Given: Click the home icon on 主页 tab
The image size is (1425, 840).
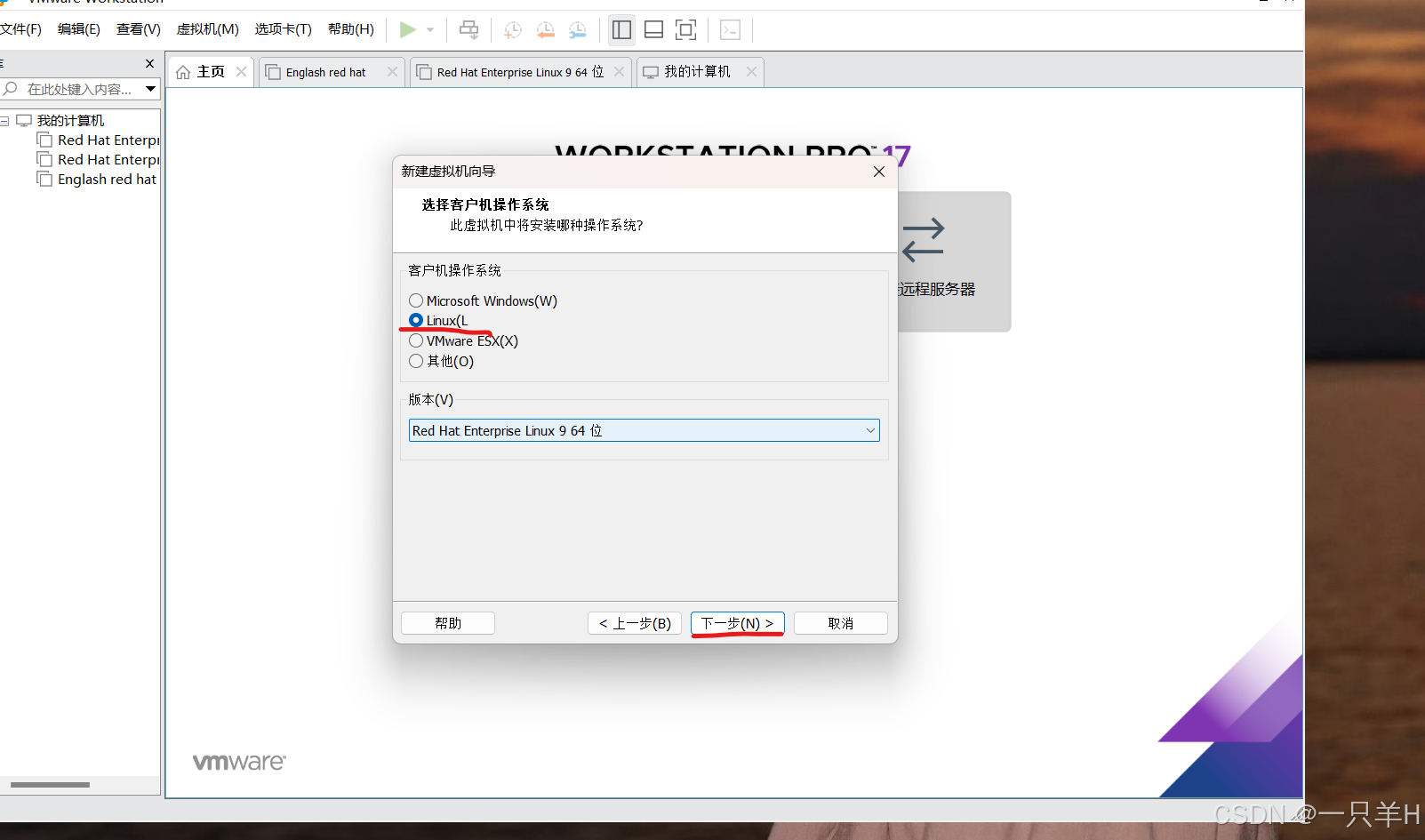Looking at the screenshot, I should click(183, 72).
